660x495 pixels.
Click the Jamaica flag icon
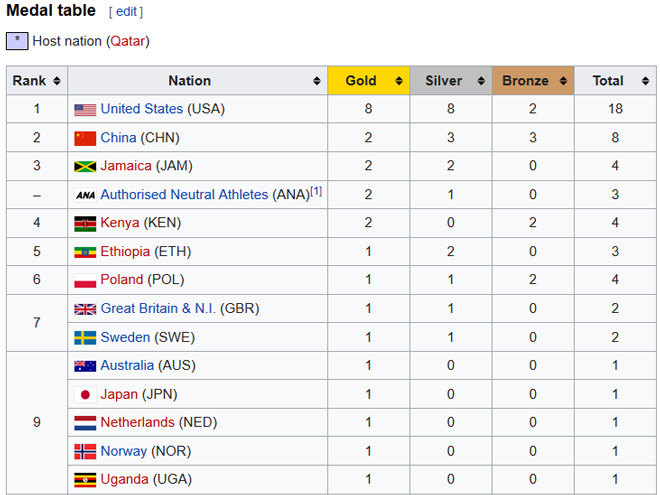(85, 166)
